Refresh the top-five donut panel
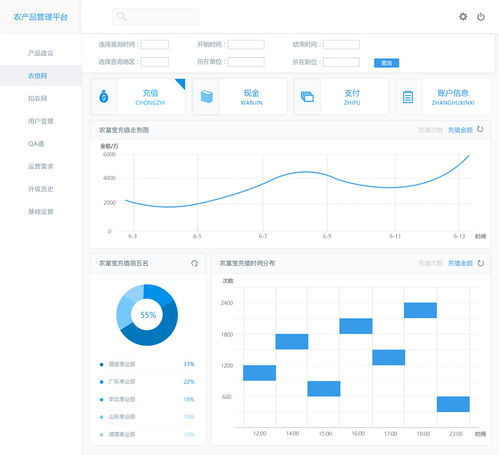Viewport: 499px width, 455px height. [194, 263]
